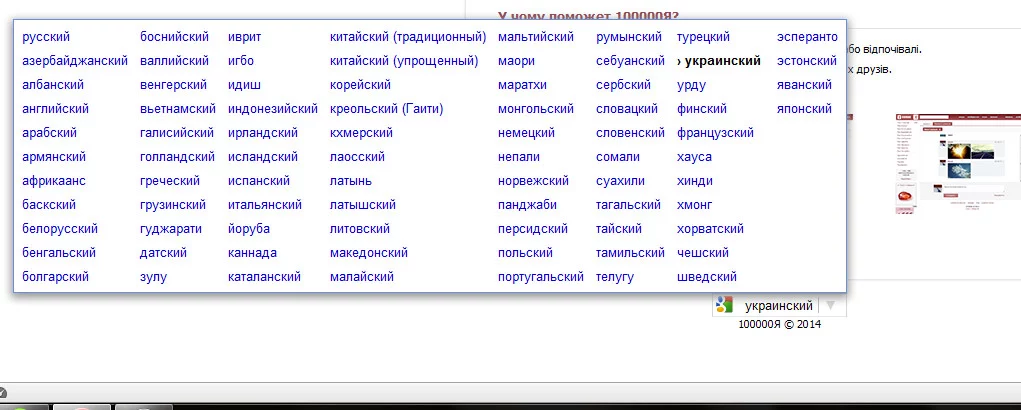Screen dimensions: 1021x410
Task: Select персидский language option
Action: [533, 228]
